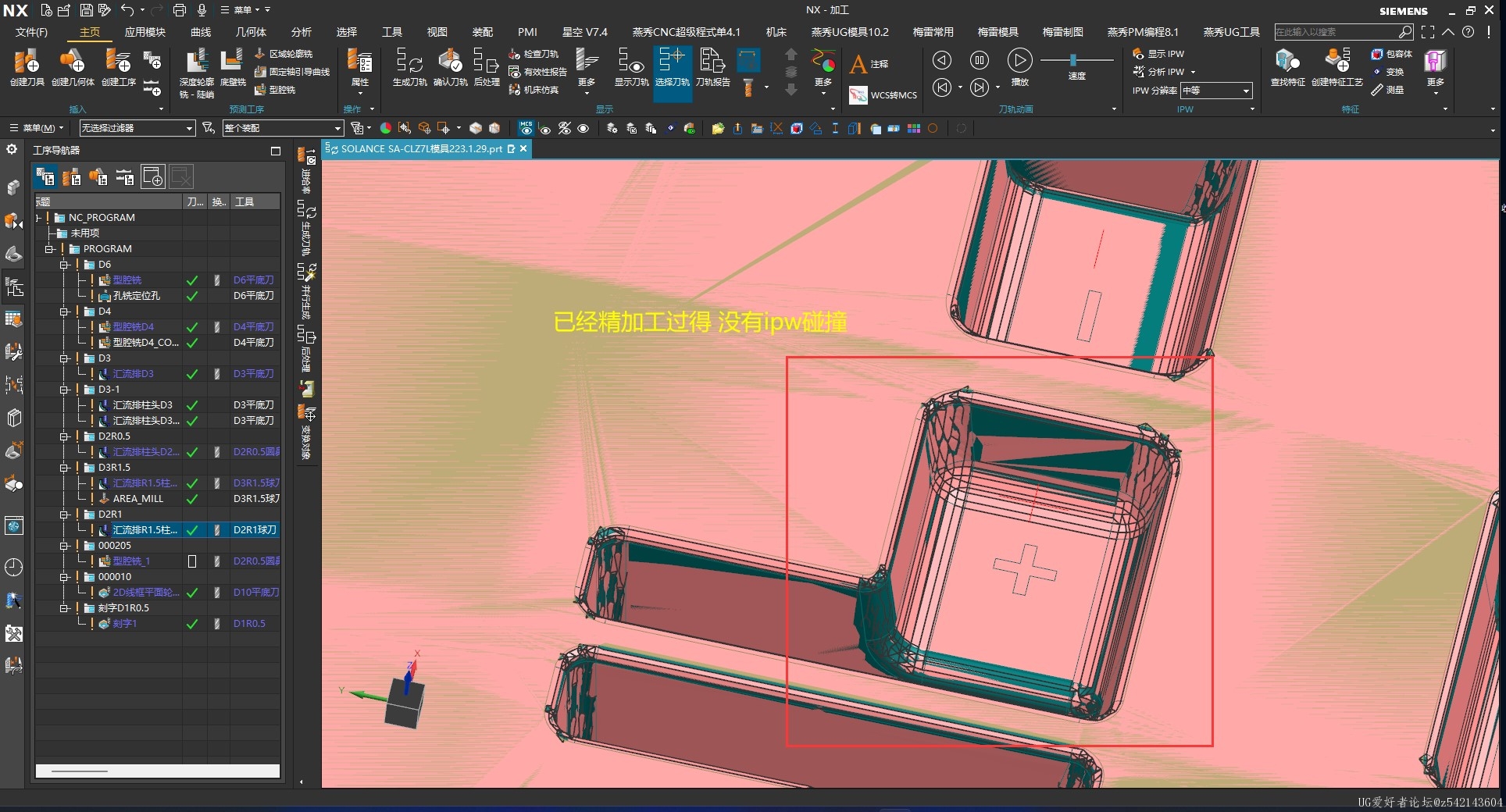Play the tool path animation
Screen dimensions: 1506x812
click(1019, 60)
